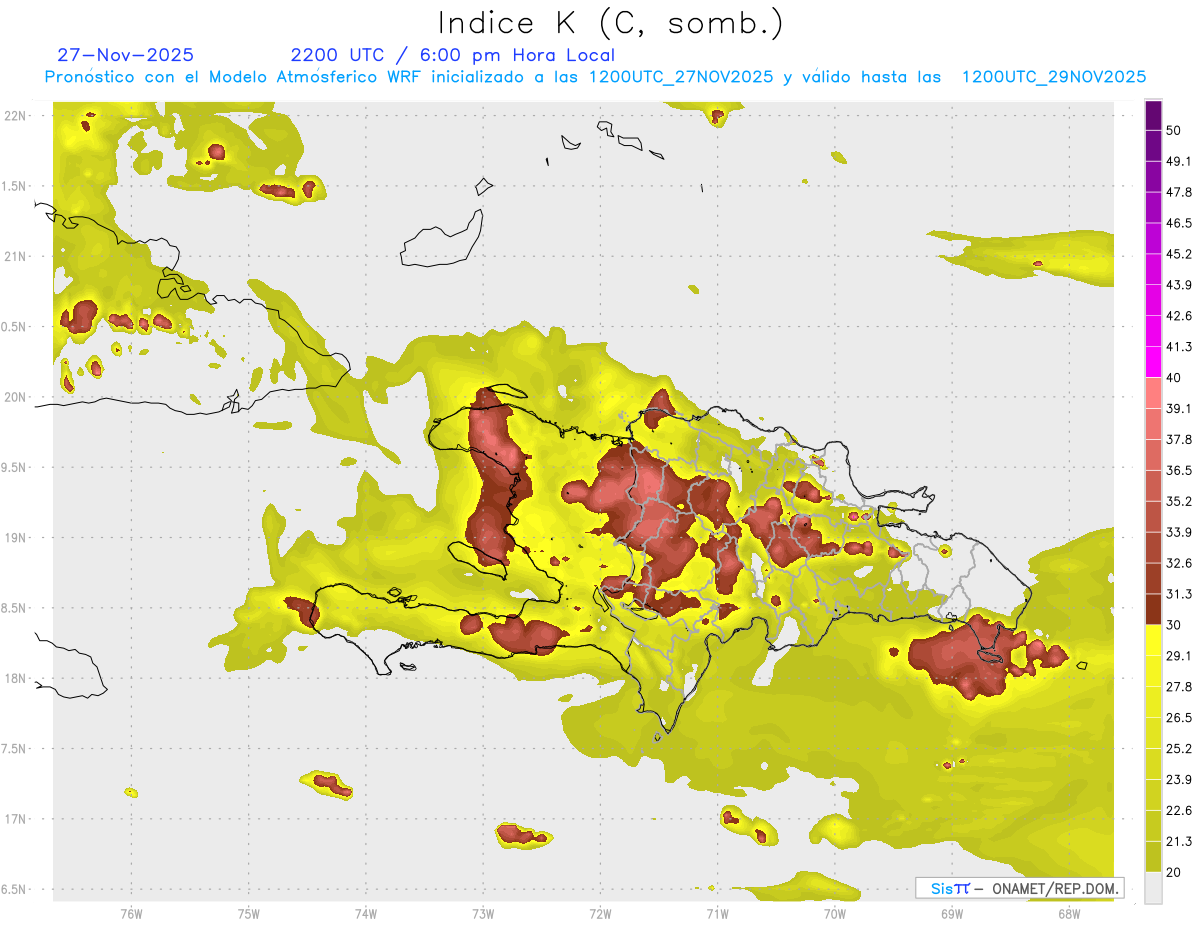Click the "75W" longitude label

pyautogui.click(x=248, y=913)
